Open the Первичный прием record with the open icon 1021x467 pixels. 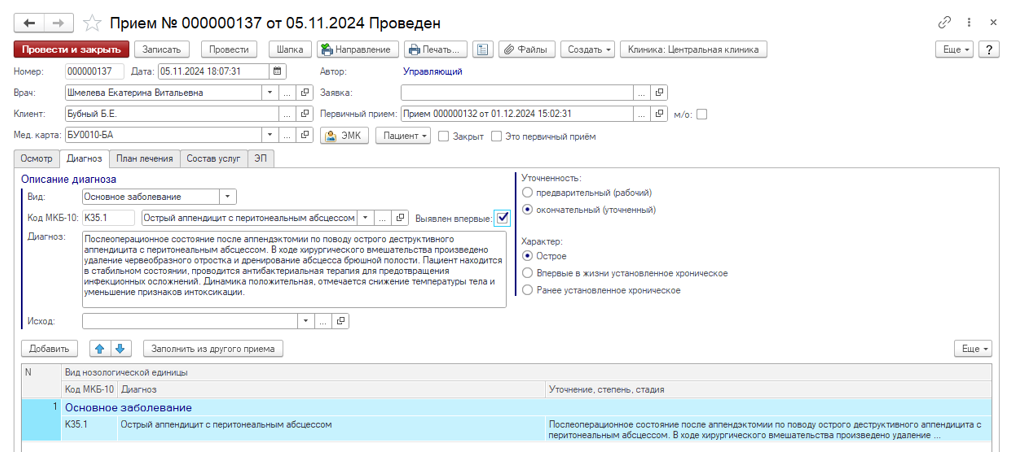click(659, 114)
